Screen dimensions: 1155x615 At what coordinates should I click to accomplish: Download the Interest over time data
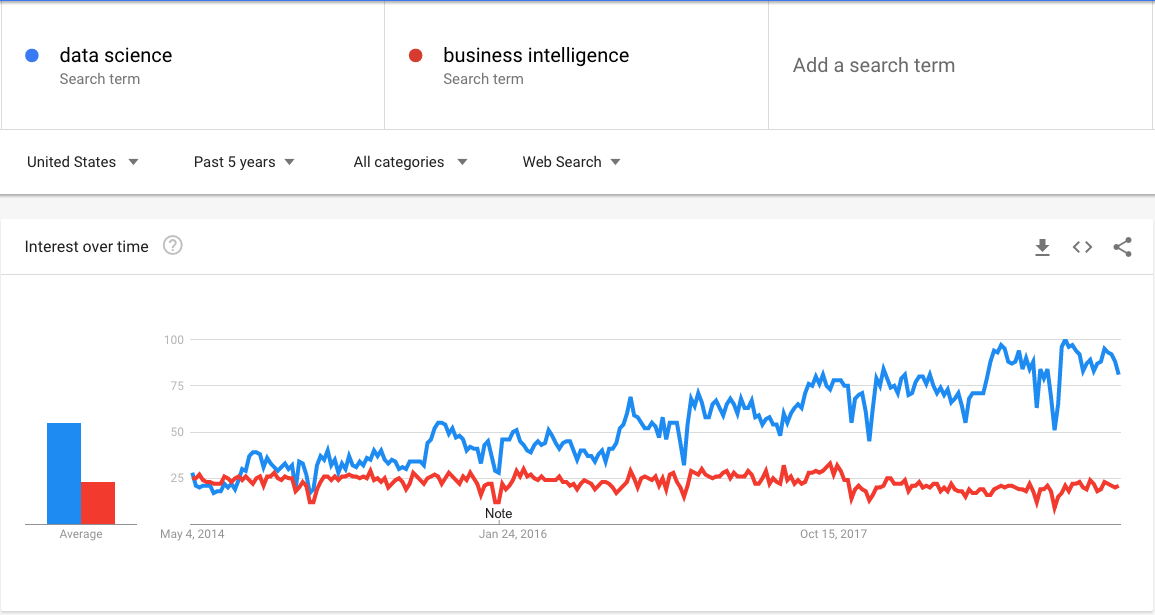tap(1042, 247)
